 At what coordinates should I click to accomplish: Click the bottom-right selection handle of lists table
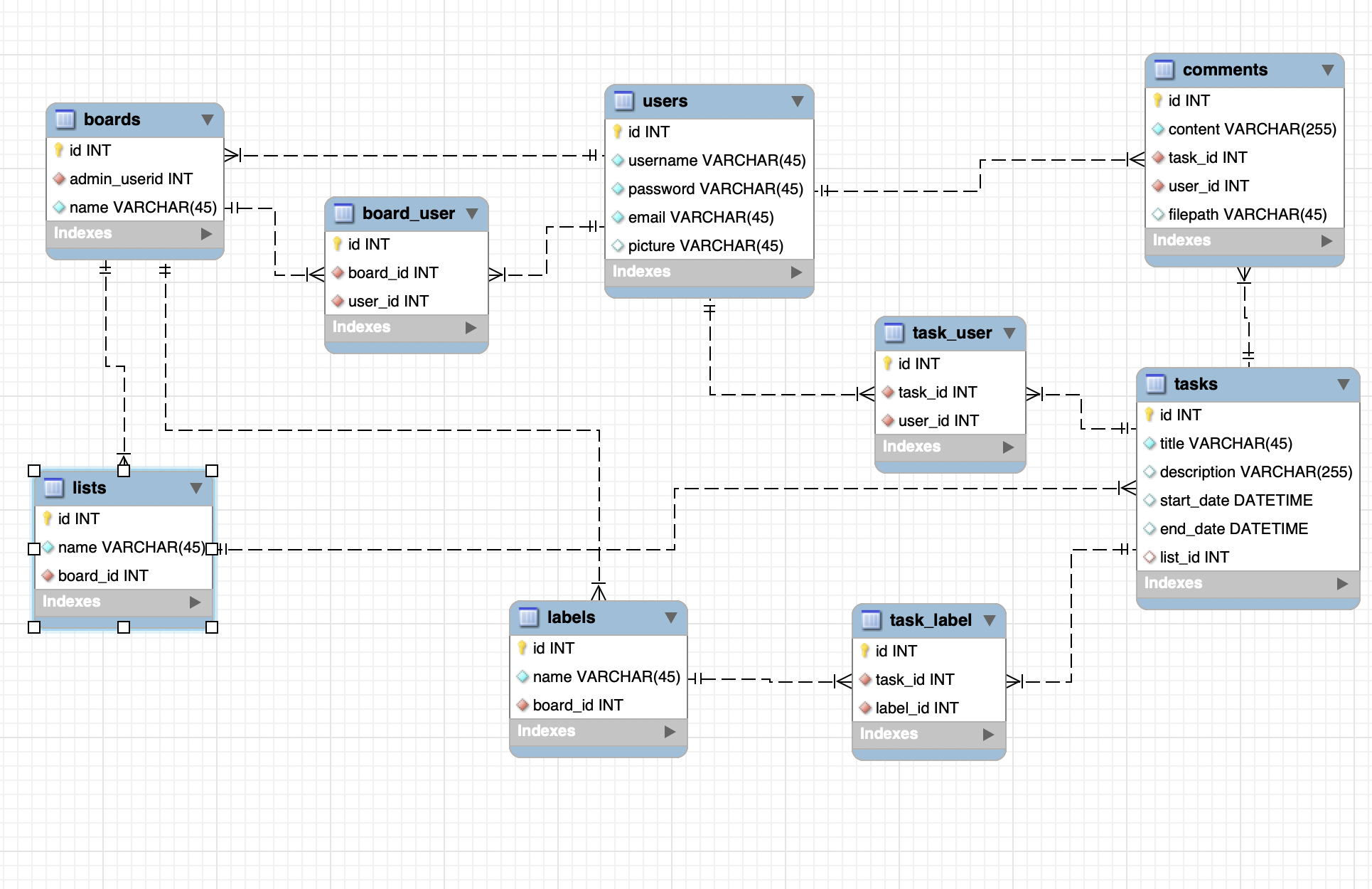(x=212, y=627)
